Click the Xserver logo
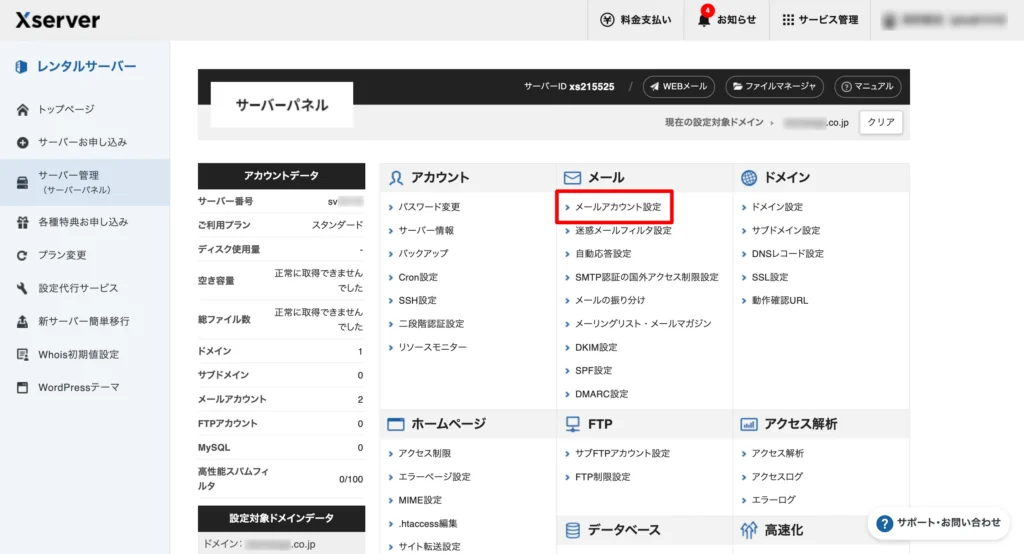The image size is (1024, 554). pyautogui.click(x=56, y=20)
